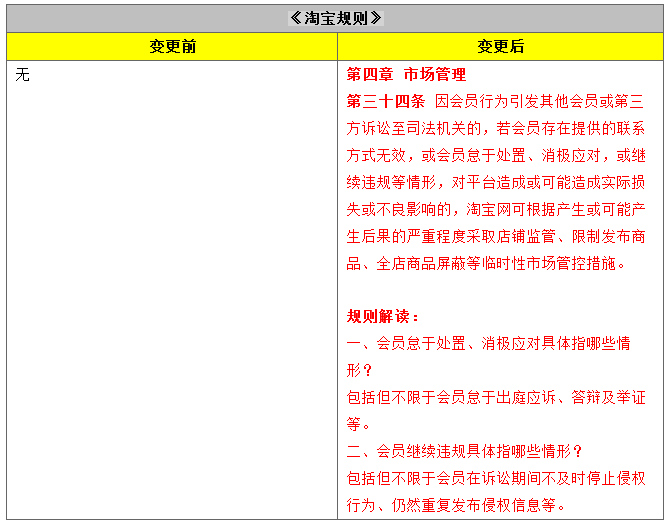This screenshot has height=525, width=670.
Task: Click line 方诉讼至司法机关的
Action: pyautogui.click(x=496, y=129)
